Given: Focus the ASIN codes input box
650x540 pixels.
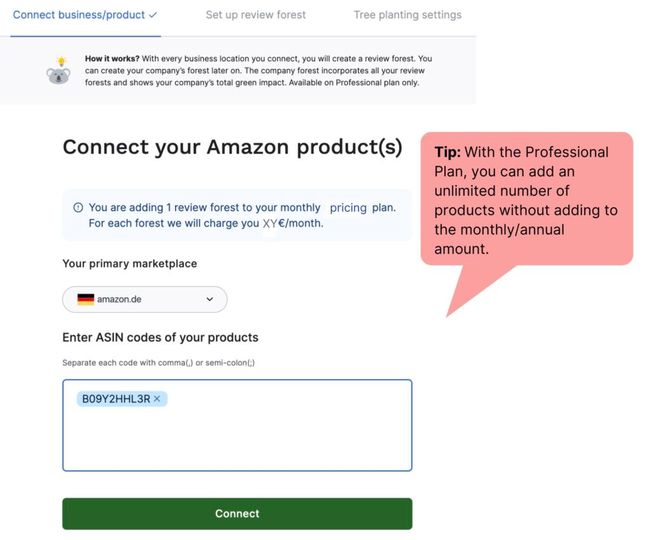Looking at the screenshot, I should (237, 440).
